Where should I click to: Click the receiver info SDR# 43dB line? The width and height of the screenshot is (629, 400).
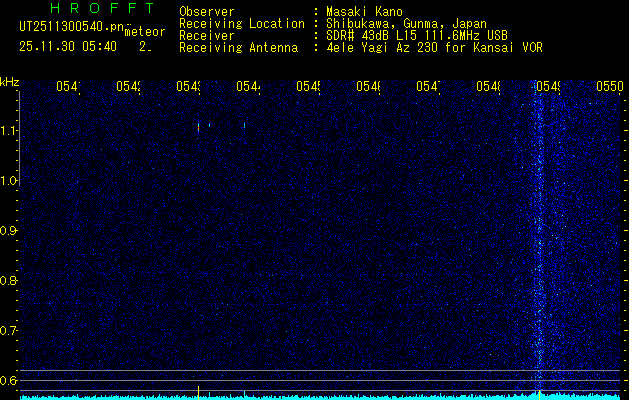click(x=417, y=36)
